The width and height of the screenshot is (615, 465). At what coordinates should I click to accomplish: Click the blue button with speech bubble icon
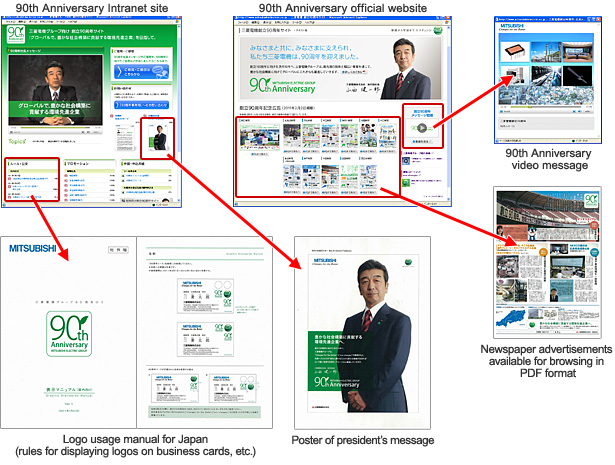pyautogui.click(x=142, y=72)
